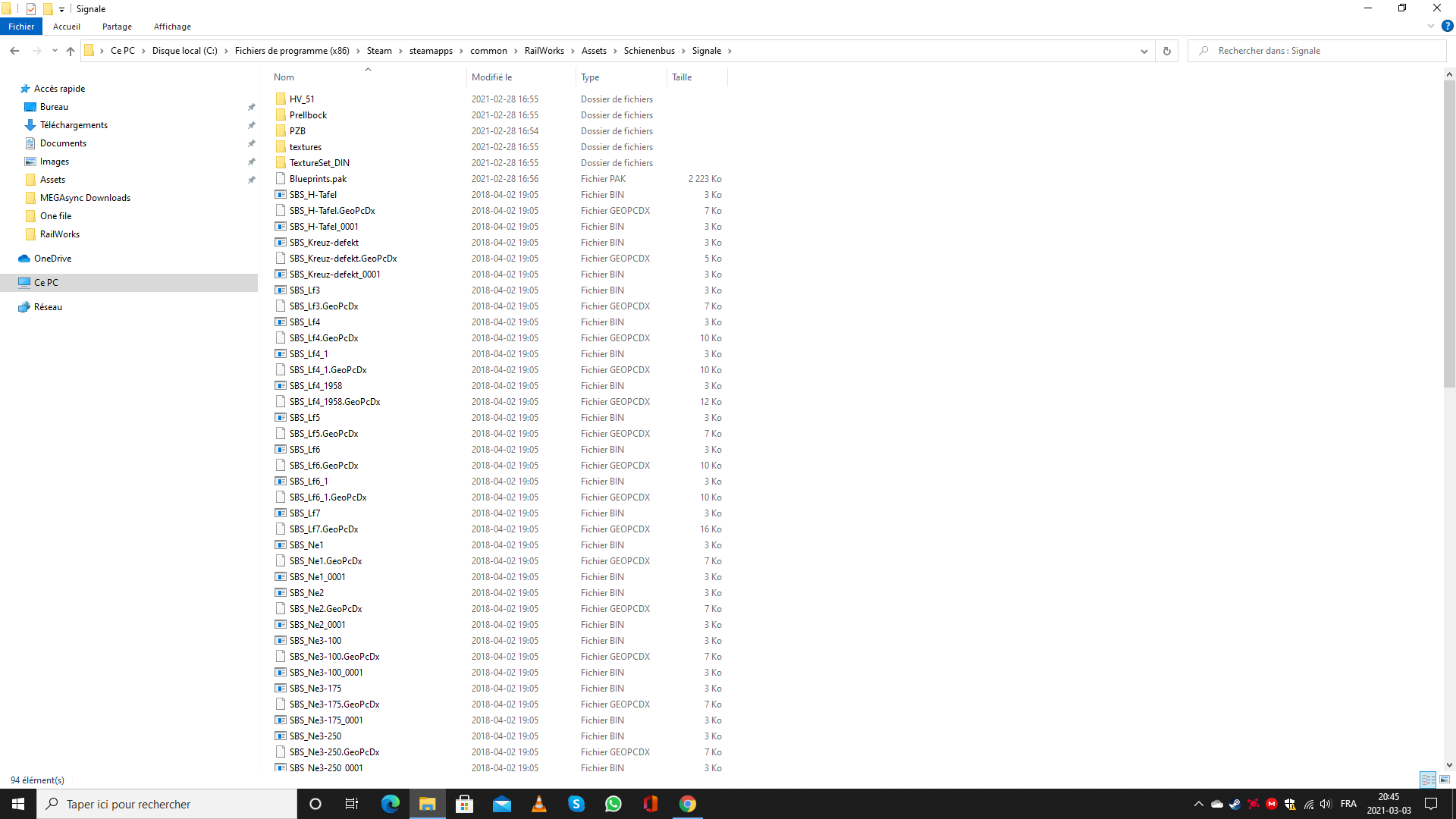Open Google Chrome from the taskbar
1456x819 pixels.
coord(687,804)
